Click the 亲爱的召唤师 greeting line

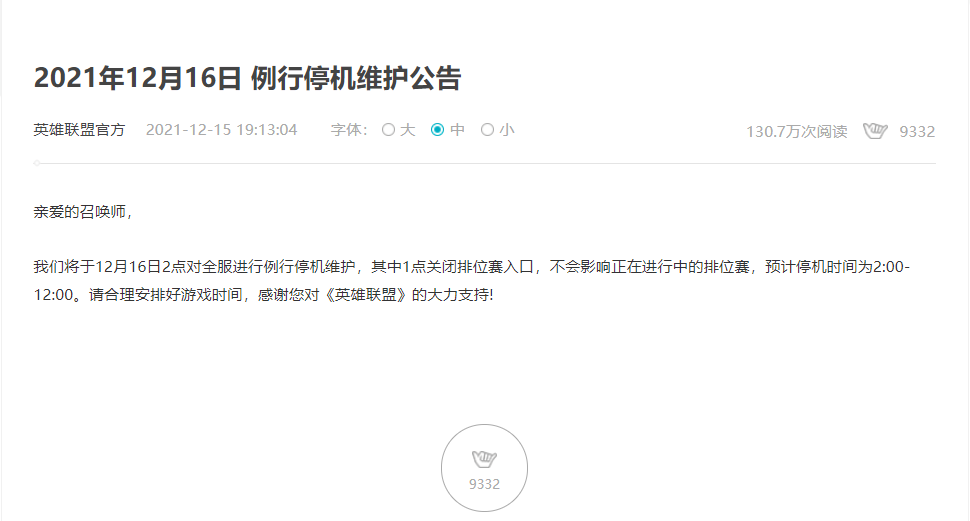pyautogui.click(x=82, y=212)
